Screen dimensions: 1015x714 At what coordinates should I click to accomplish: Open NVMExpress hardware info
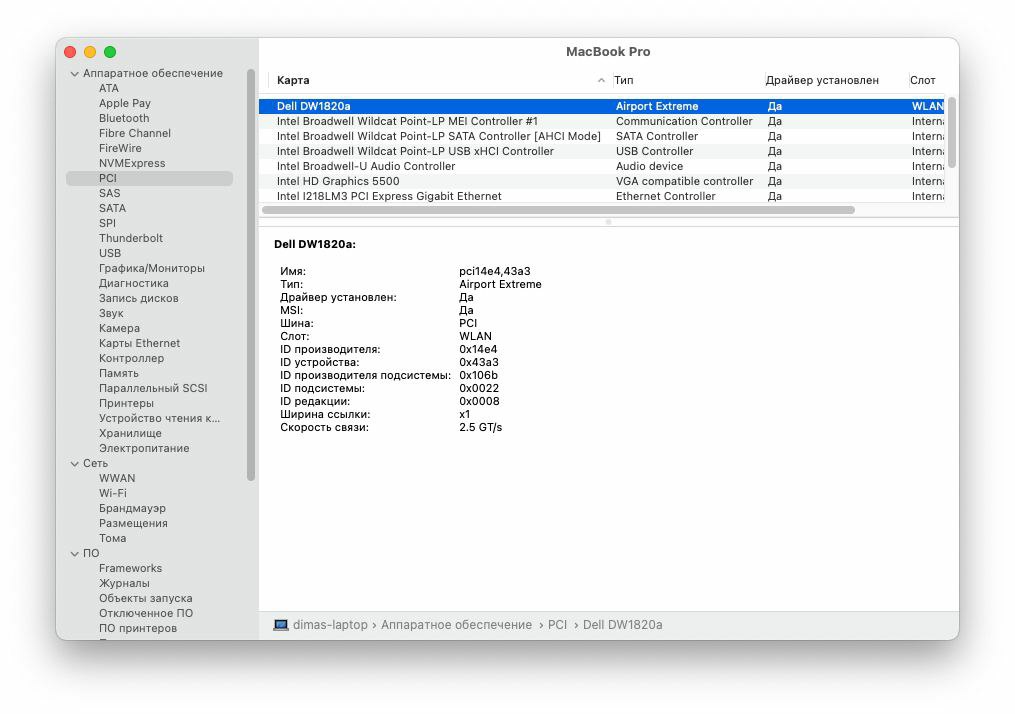point(132,163)
